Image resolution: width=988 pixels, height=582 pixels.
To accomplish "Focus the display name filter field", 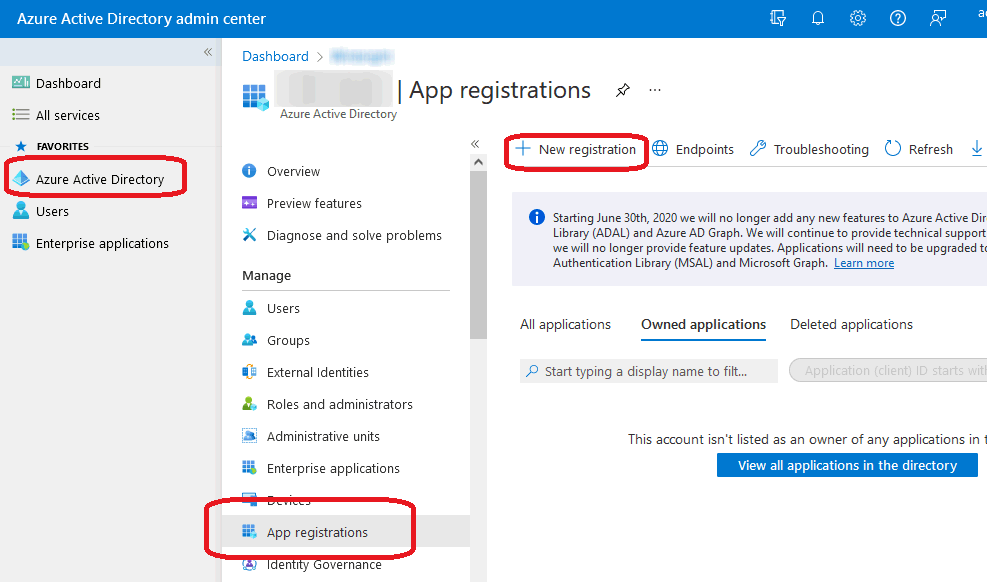I will [648, 371].
